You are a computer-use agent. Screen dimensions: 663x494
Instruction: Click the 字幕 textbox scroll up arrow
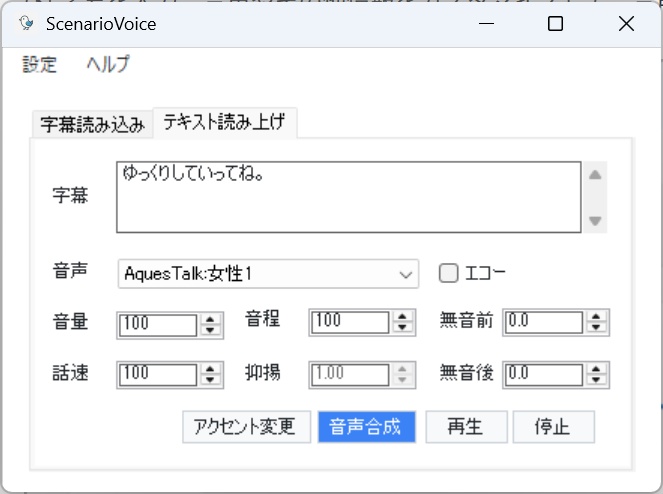[595, 175]
